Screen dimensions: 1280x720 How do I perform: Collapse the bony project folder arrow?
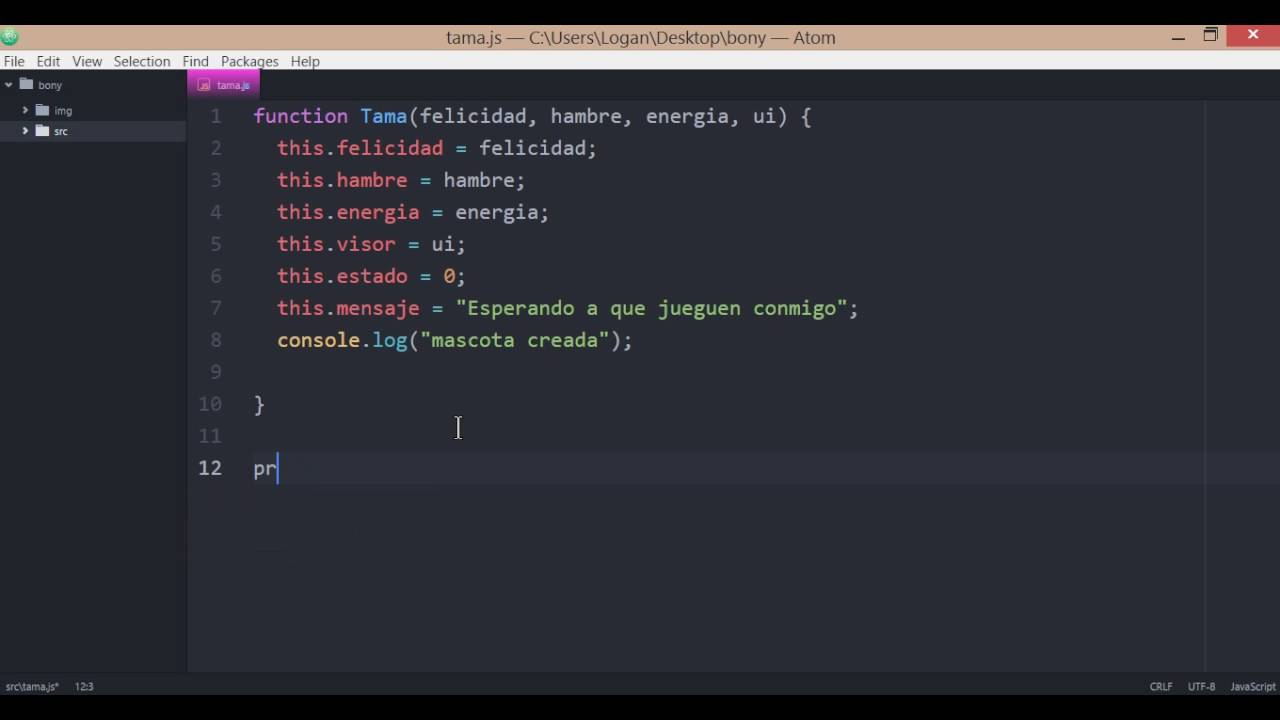tap(9, 85)
